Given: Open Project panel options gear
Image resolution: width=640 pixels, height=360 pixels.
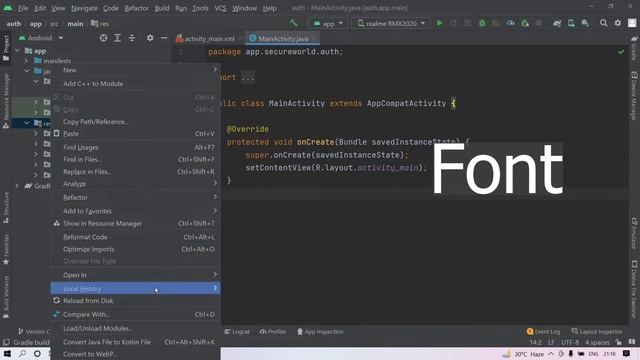Looking at the screenshot, I should pos(150,38).
